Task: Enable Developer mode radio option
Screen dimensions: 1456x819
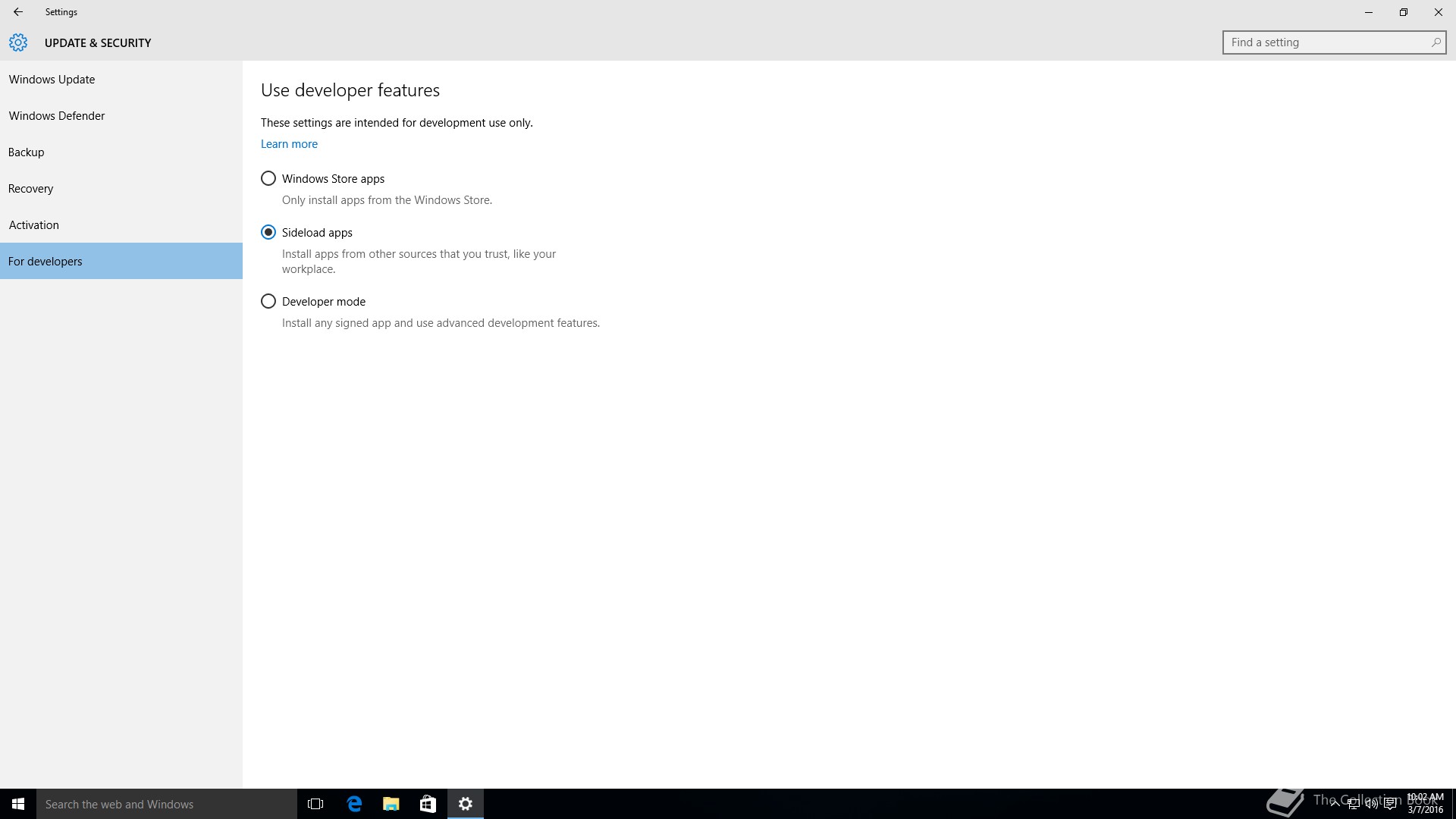Action: tap(268, 302)
